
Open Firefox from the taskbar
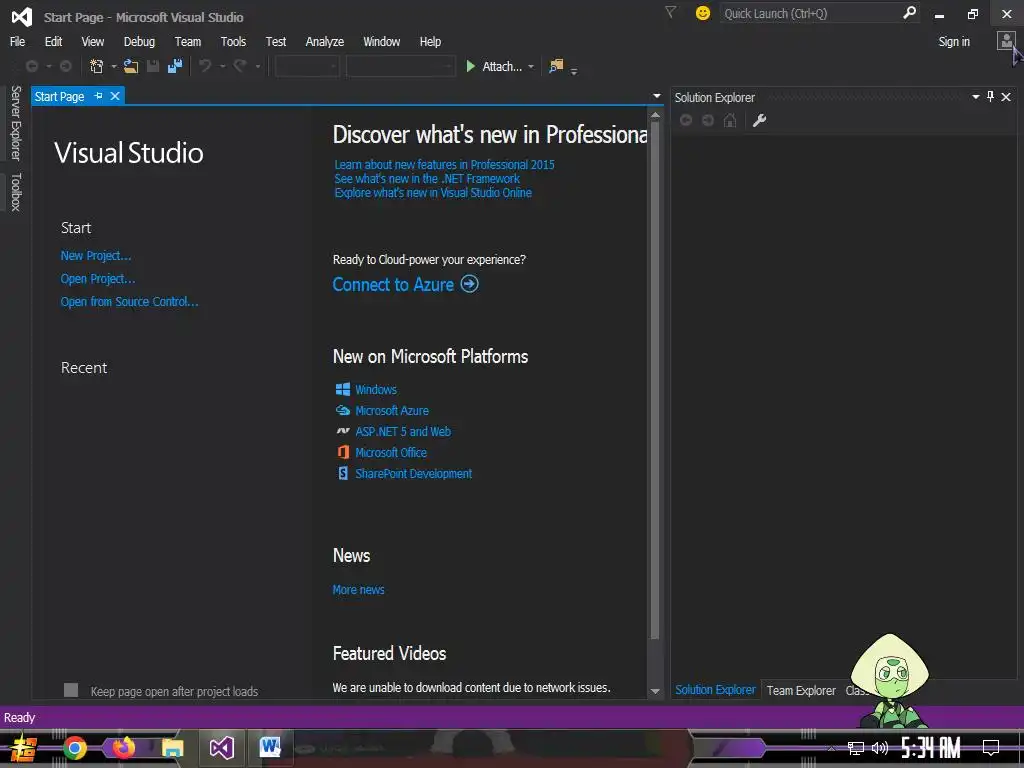pos(123,748)
